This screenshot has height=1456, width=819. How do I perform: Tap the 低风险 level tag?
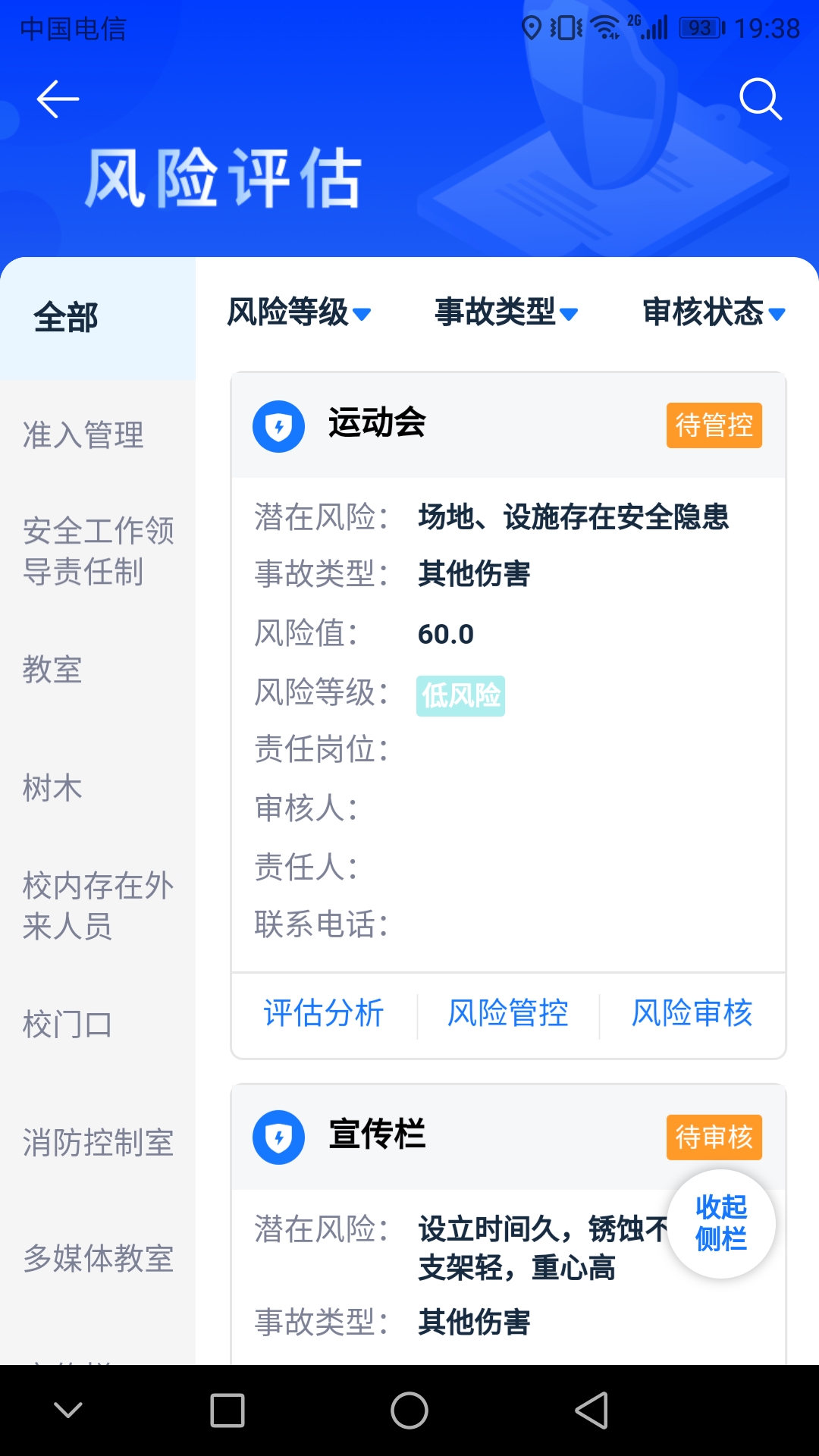click(x=460, y=695)
